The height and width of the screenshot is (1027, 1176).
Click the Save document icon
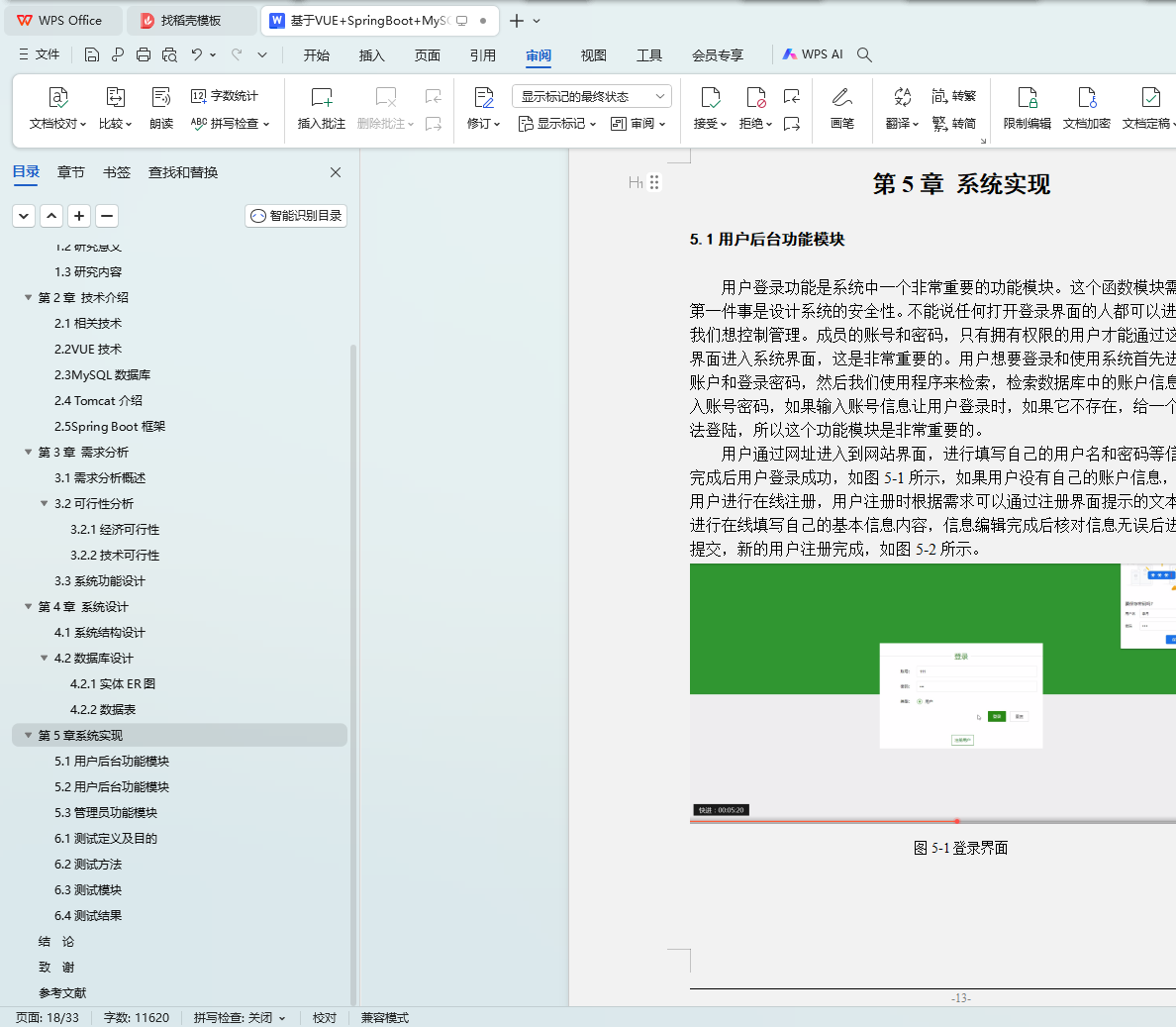tap(91, 54)
